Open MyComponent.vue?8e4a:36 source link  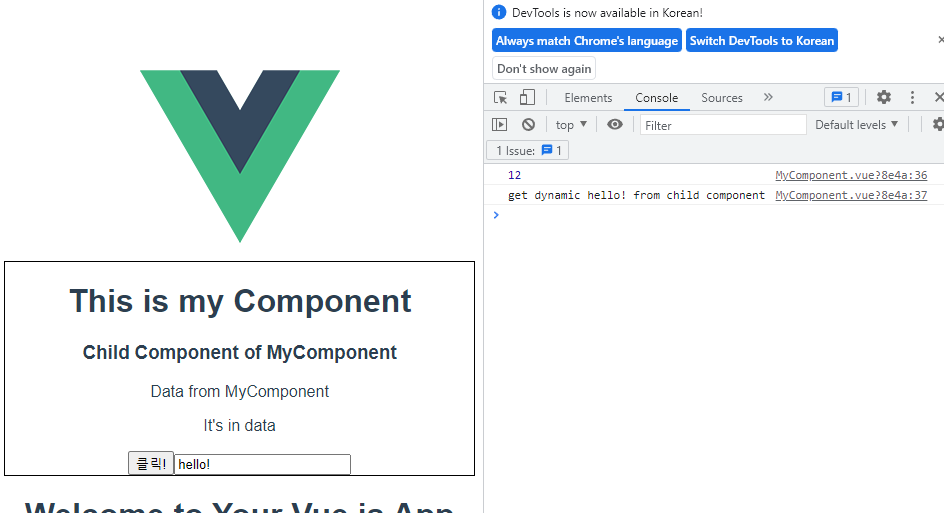851,175
